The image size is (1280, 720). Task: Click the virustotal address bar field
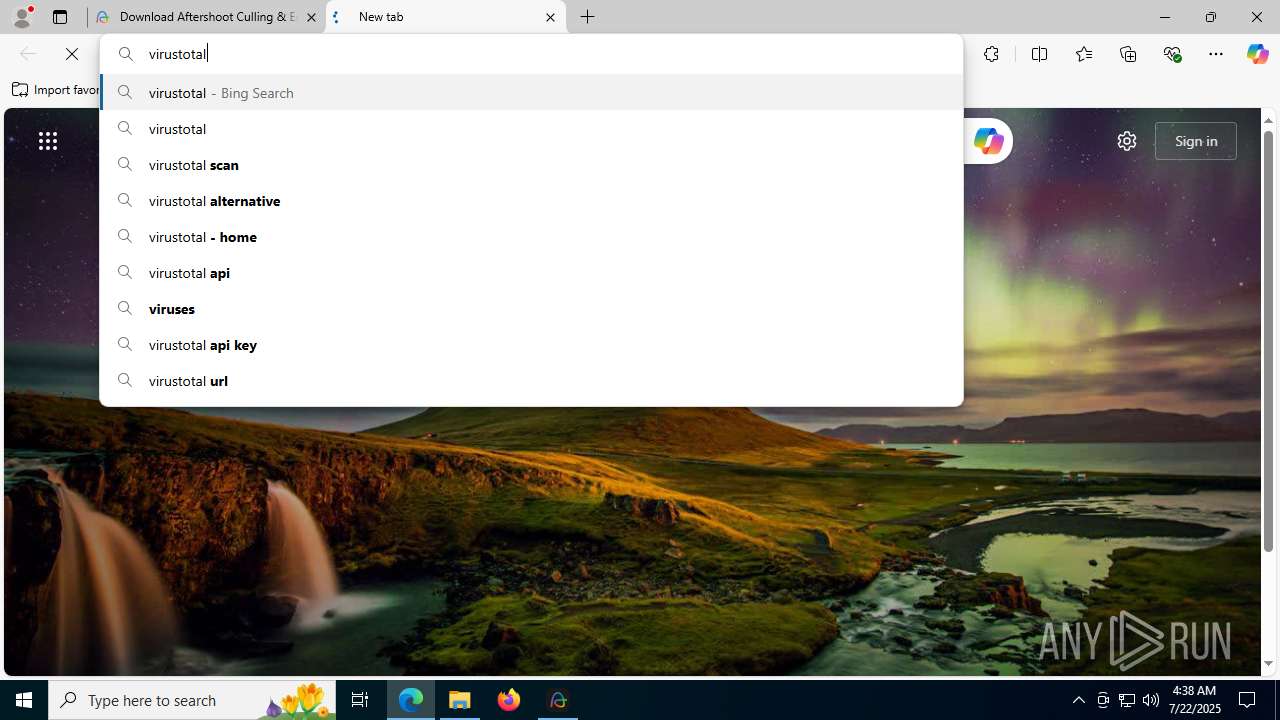[531, 54]
